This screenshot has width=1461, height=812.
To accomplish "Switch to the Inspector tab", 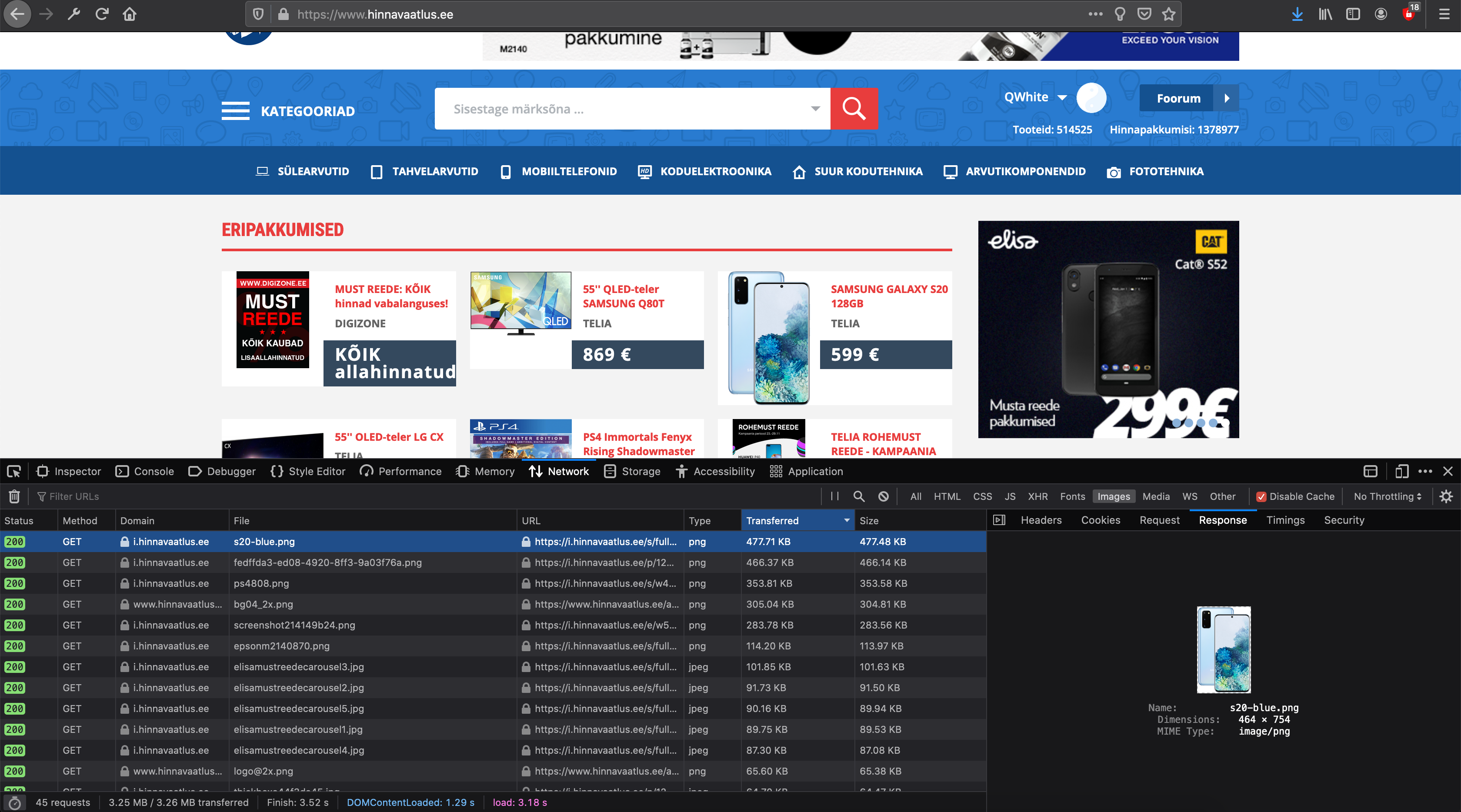I will (69, 471).
